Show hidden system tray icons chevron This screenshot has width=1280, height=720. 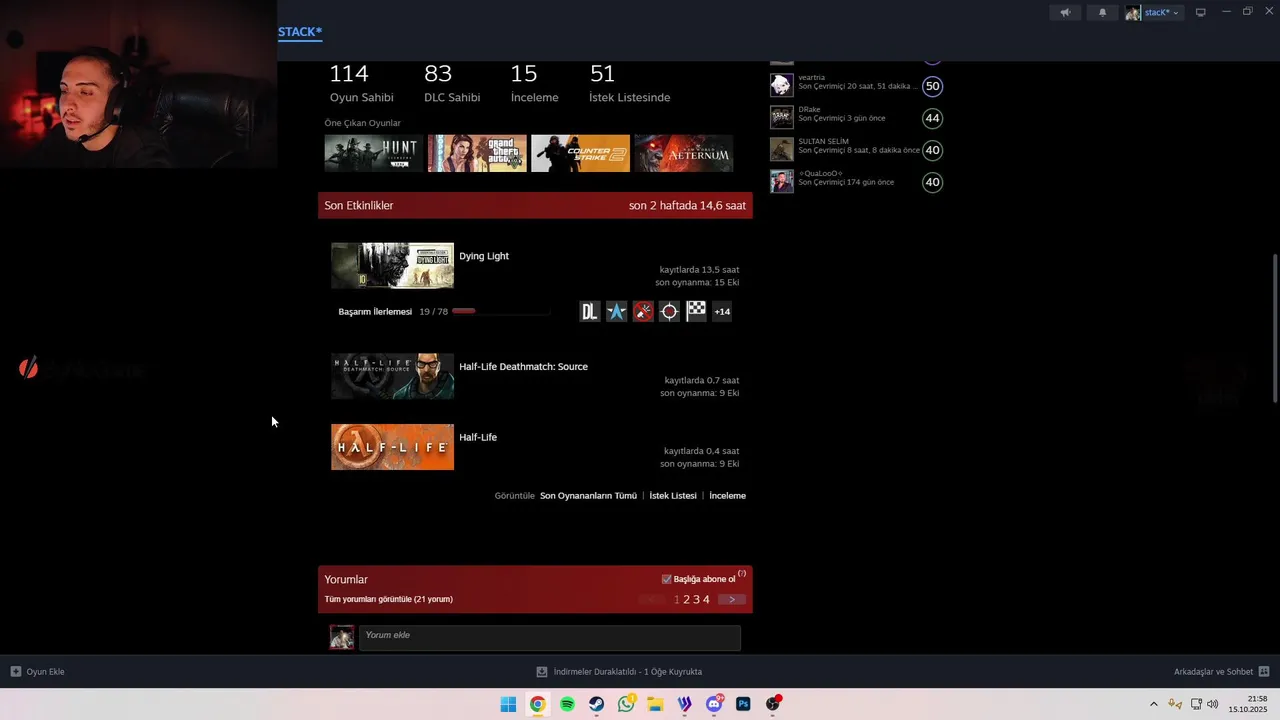(1153, 704)
